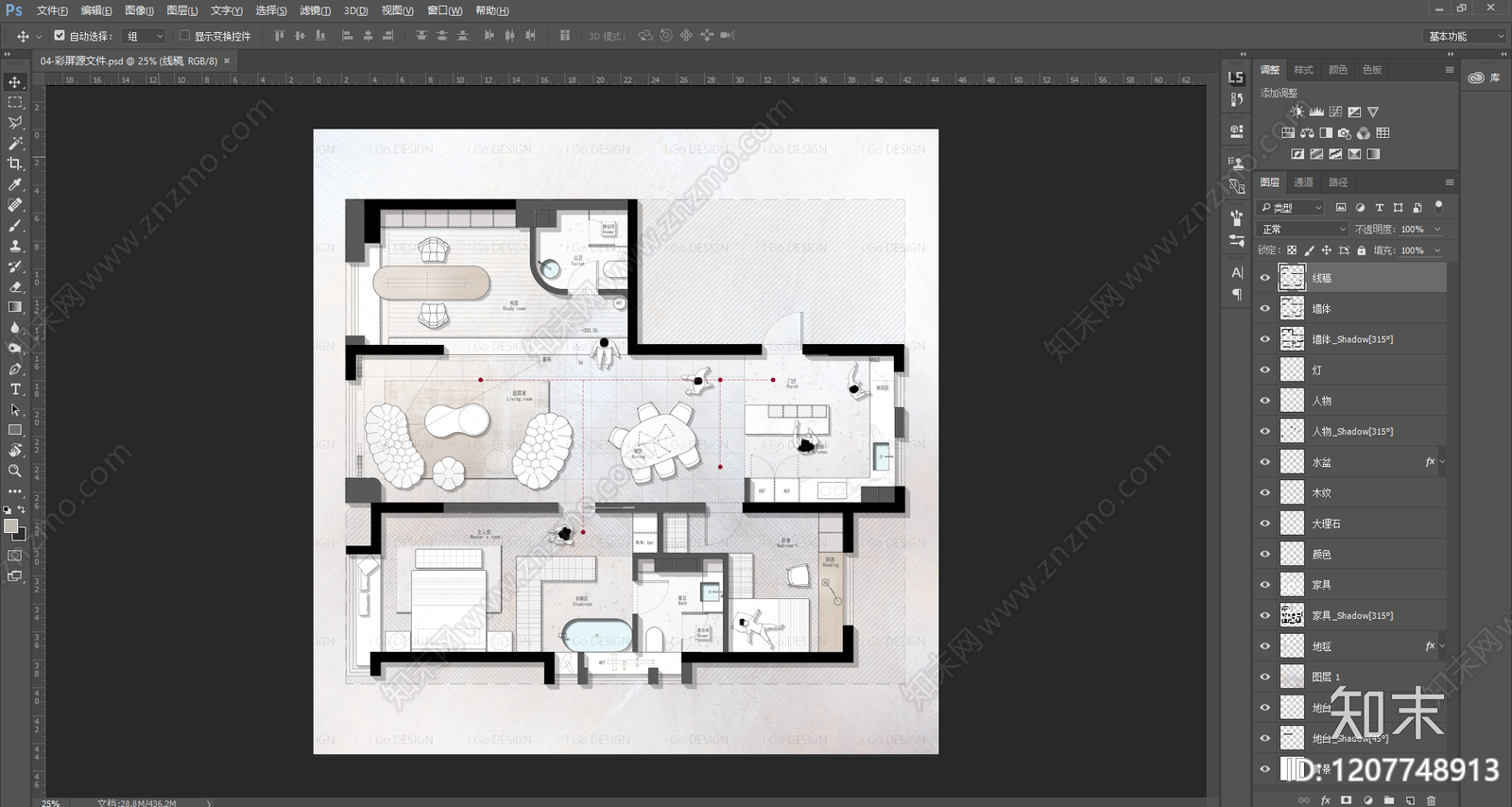Open the foreground color swatch

[x=10, y=526]
